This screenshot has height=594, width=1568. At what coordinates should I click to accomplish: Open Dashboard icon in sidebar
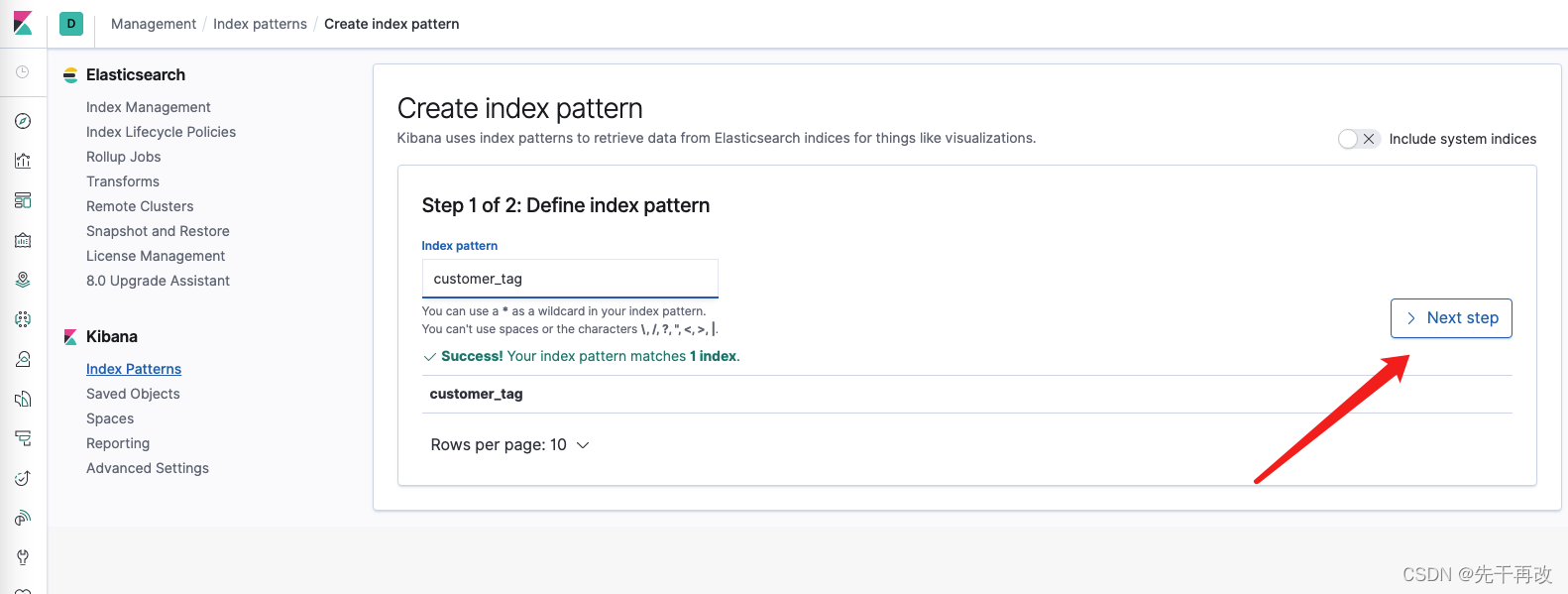click(x=23, y=200)
